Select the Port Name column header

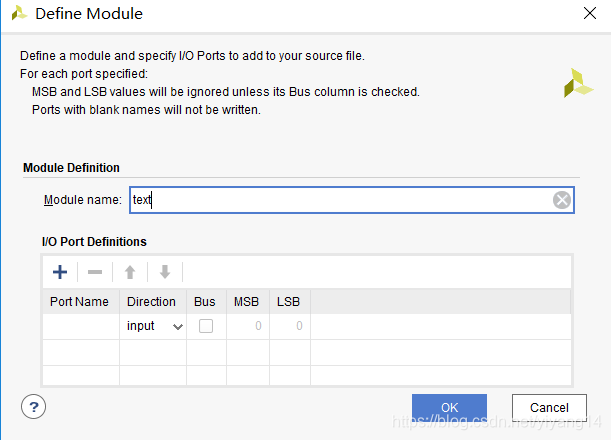(x=81, y=302)
